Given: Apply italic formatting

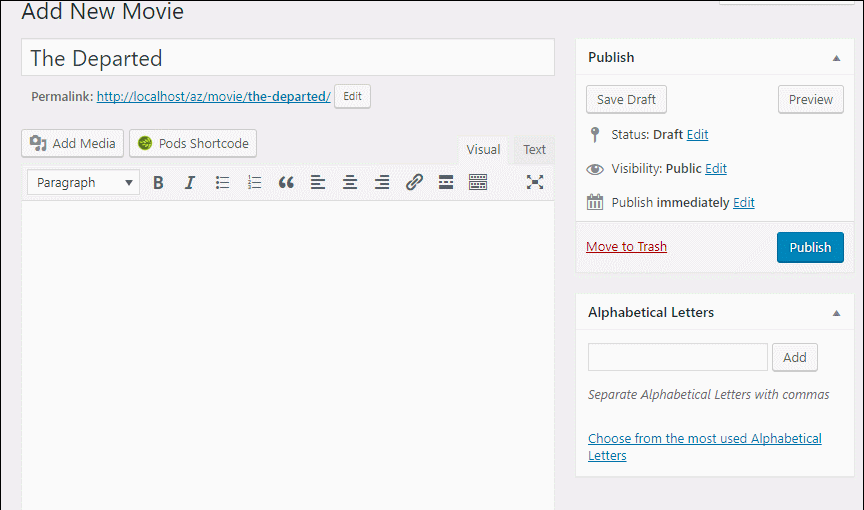Looking at the screenshot, I should pyautogui.click(x=189, y=182).
